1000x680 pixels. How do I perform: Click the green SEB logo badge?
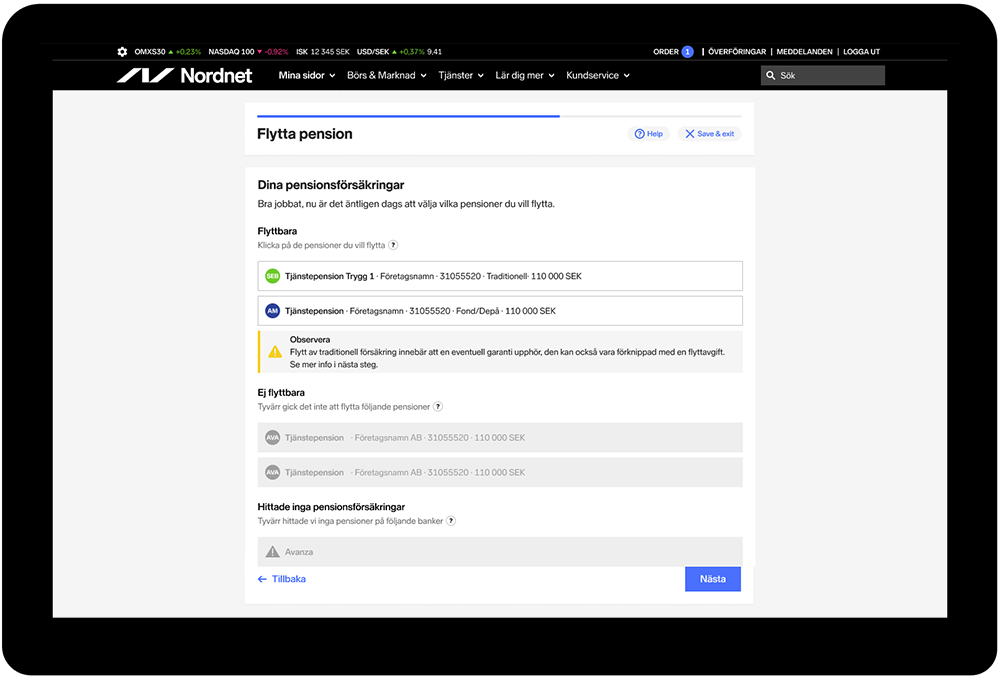272,276
